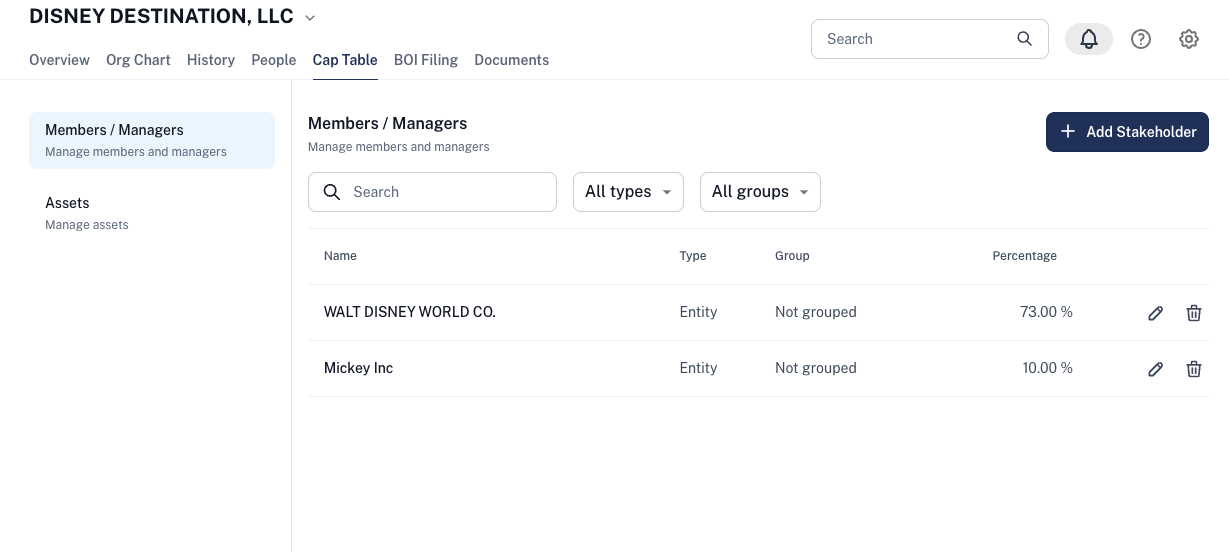The height and width of the screenshot is (552, 1229).
Task: Click the Mickey Inc name
Action: 358,368
